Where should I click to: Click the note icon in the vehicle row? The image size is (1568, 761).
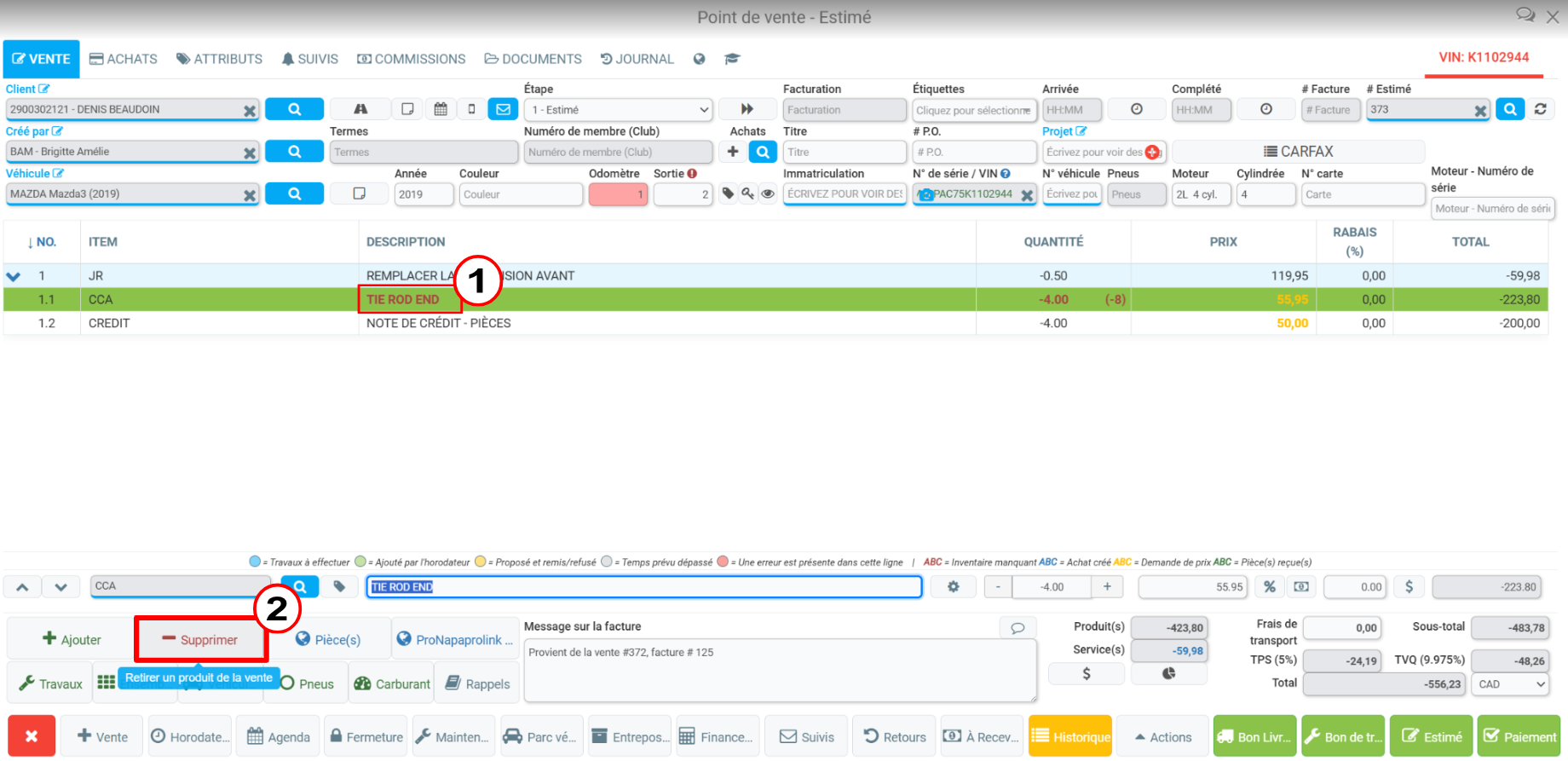[x=360, y=193]
